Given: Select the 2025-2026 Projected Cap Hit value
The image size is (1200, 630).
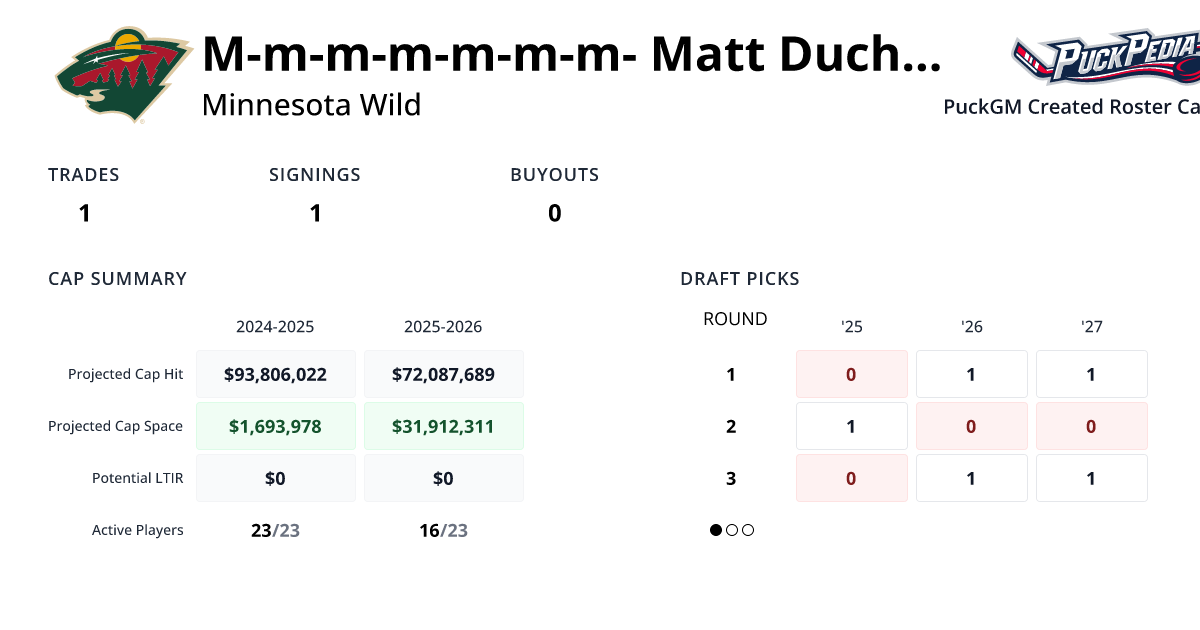Looking at the screenshot, I should click(x=444, y=375).
